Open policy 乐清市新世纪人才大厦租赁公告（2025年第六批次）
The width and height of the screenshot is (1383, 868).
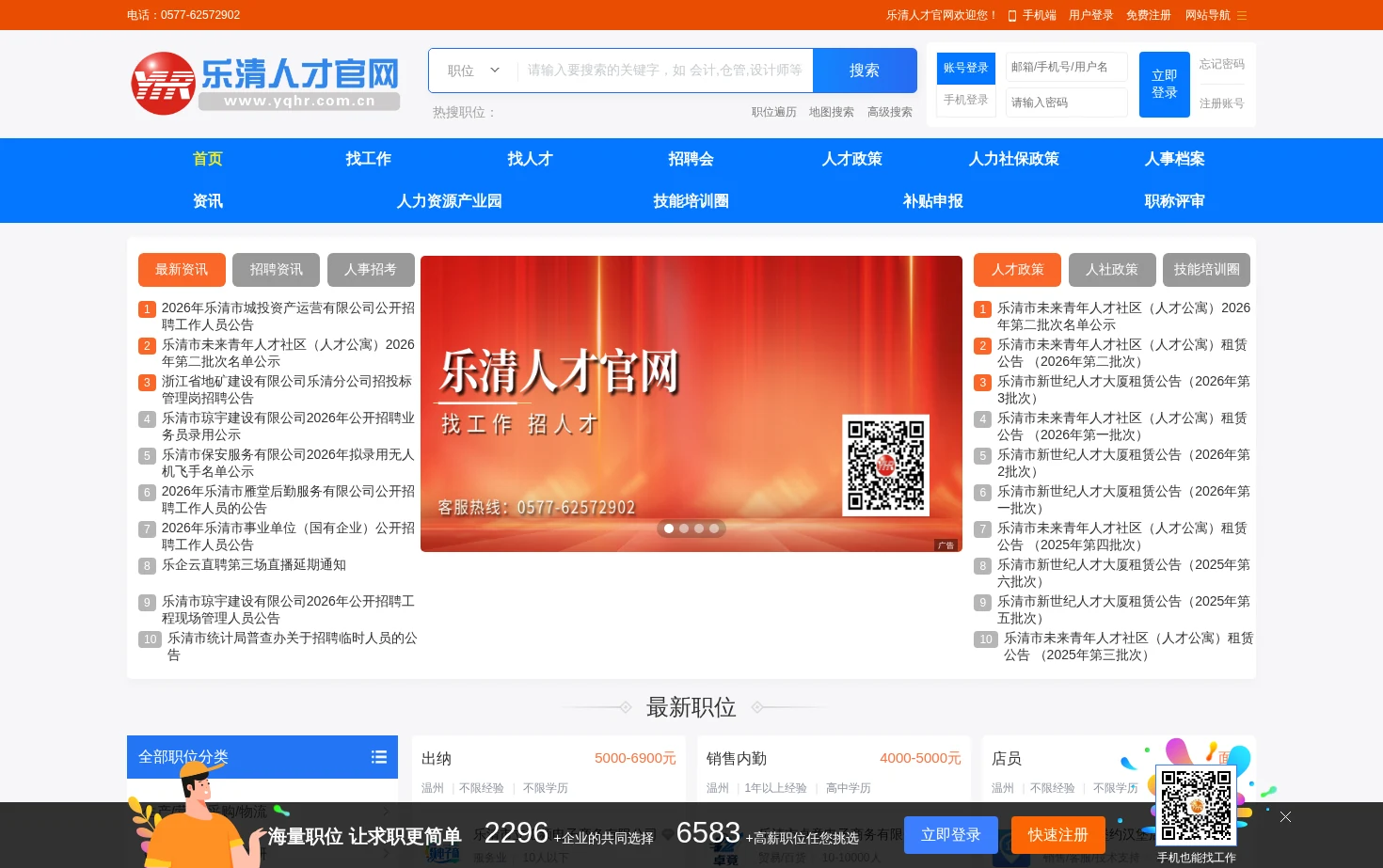tap(1124, 573)
